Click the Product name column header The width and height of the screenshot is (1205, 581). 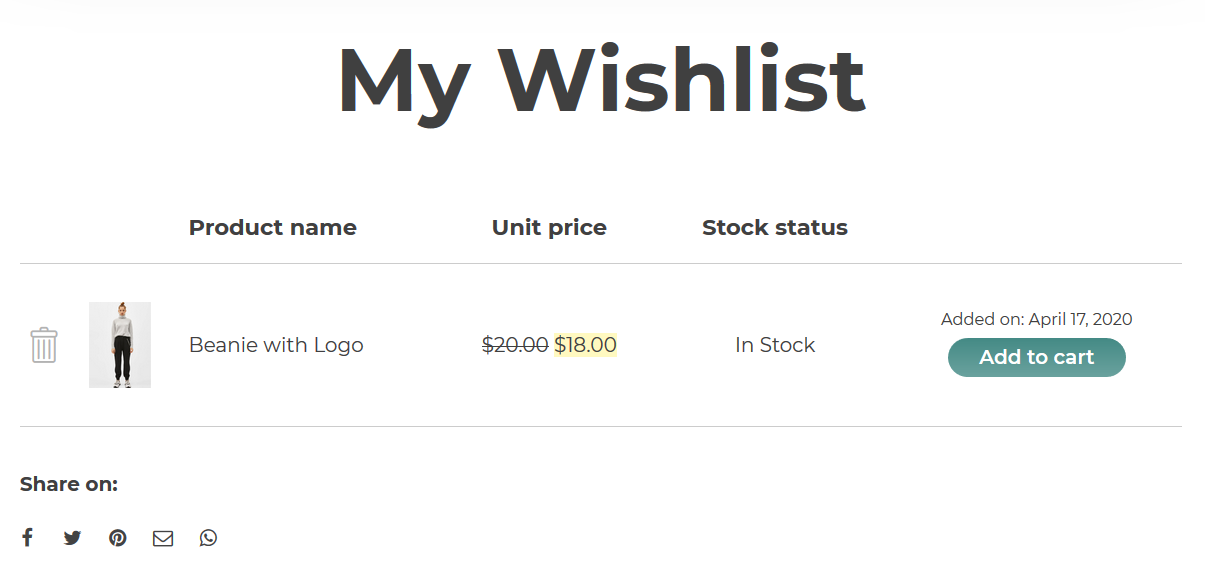[x=273, y=228]
